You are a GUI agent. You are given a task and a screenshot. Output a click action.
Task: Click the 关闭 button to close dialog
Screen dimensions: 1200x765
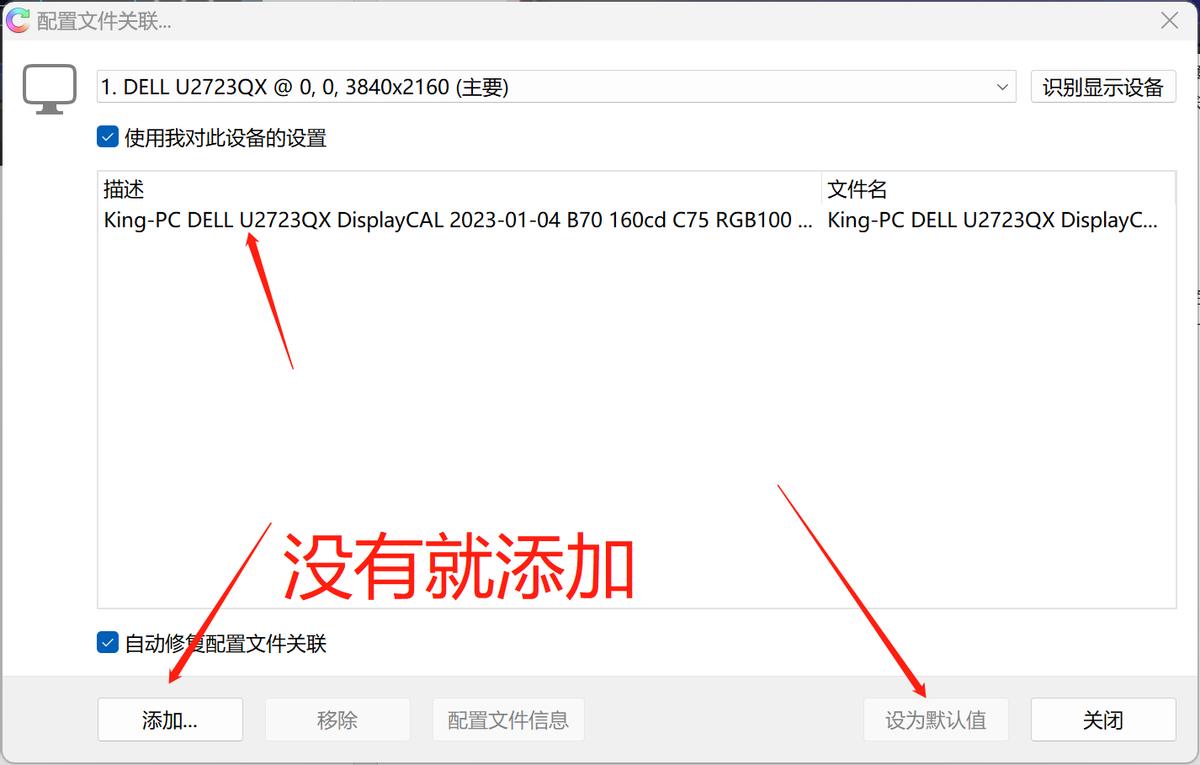pos(1102,719)
